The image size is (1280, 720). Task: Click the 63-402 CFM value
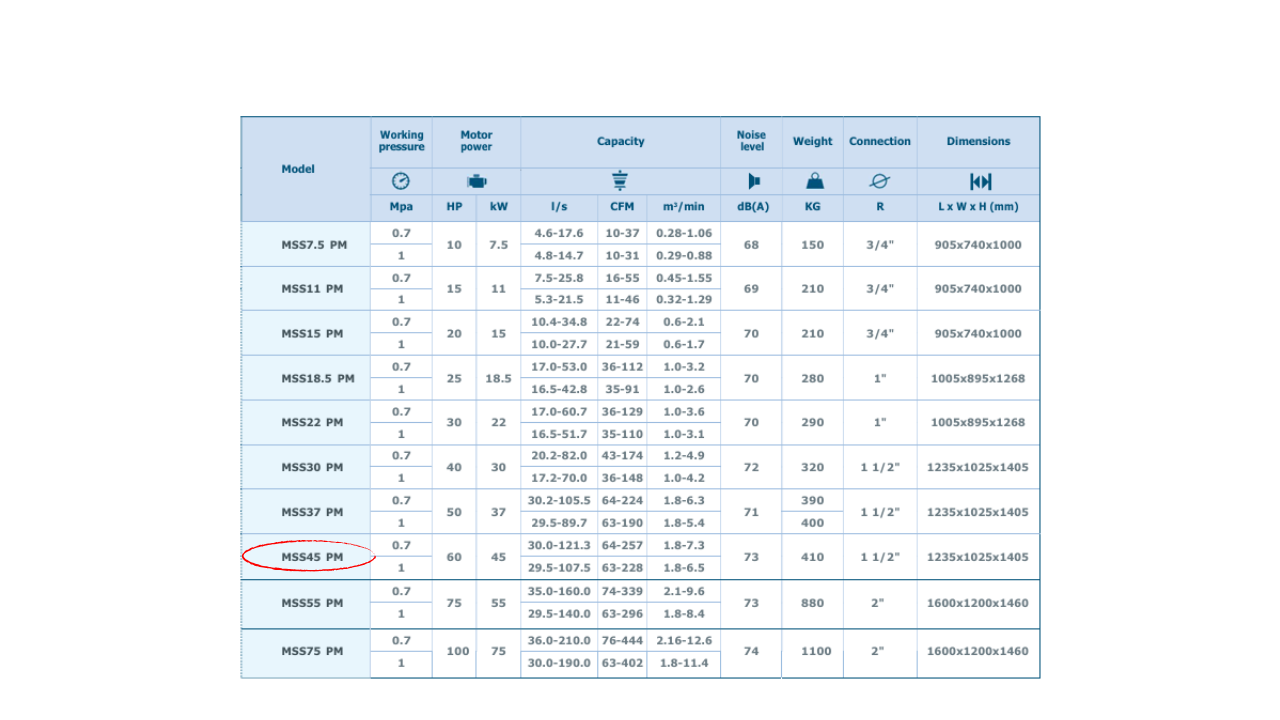tap(622, 662)
